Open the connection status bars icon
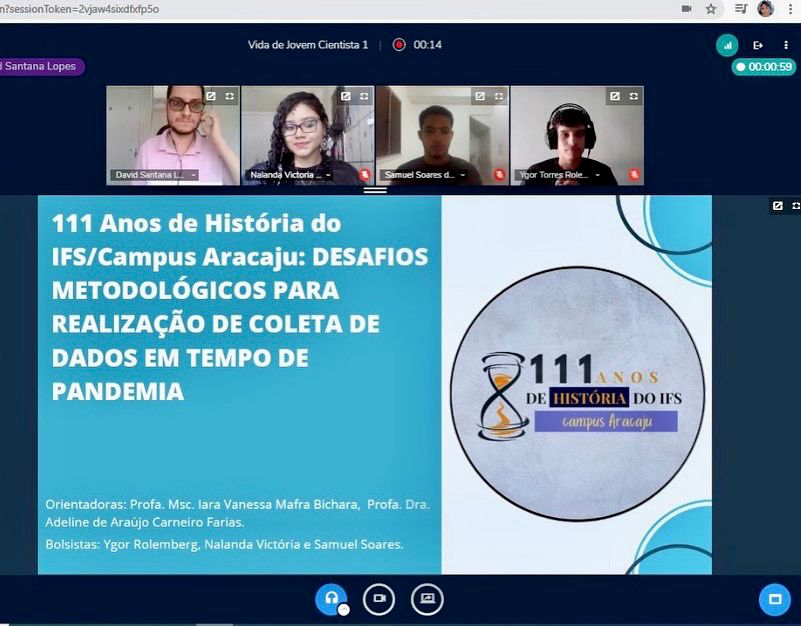This screenshot has height=626, width=801. click(x=727, y=45)
